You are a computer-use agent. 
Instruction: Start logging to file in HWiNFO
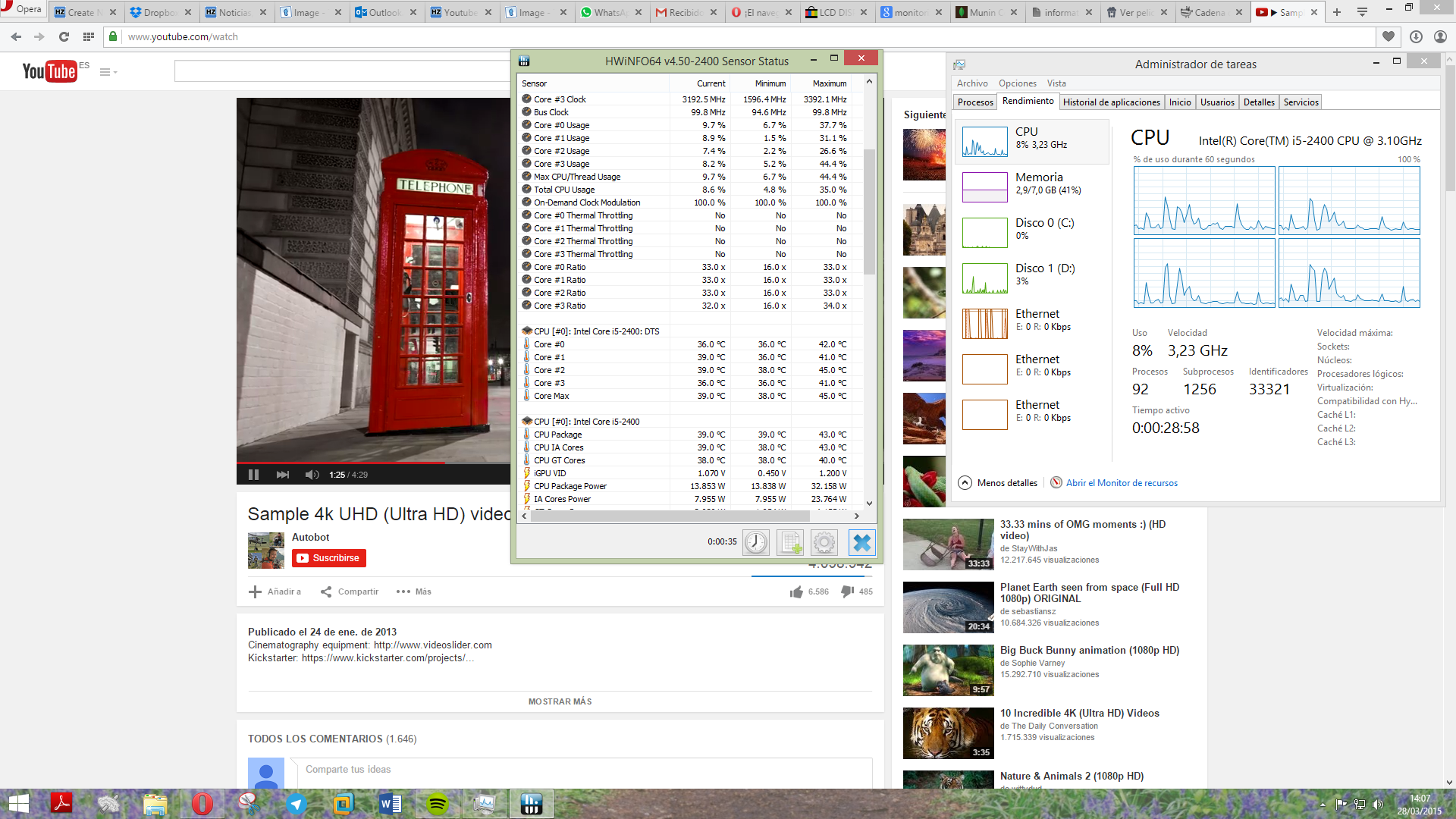pos(790,542)
